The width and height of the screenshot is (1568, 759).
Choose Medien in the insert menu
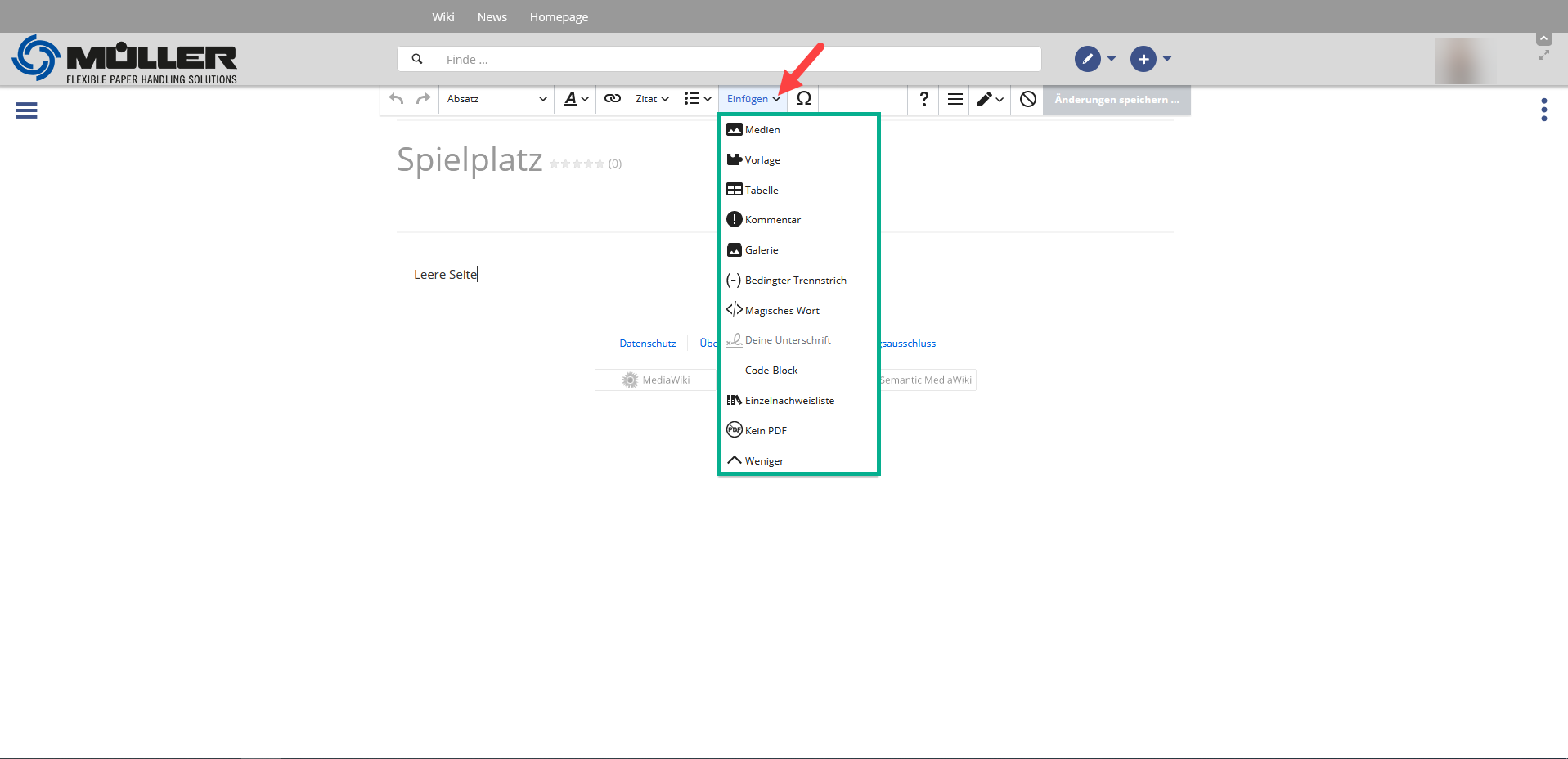(762, 130)
